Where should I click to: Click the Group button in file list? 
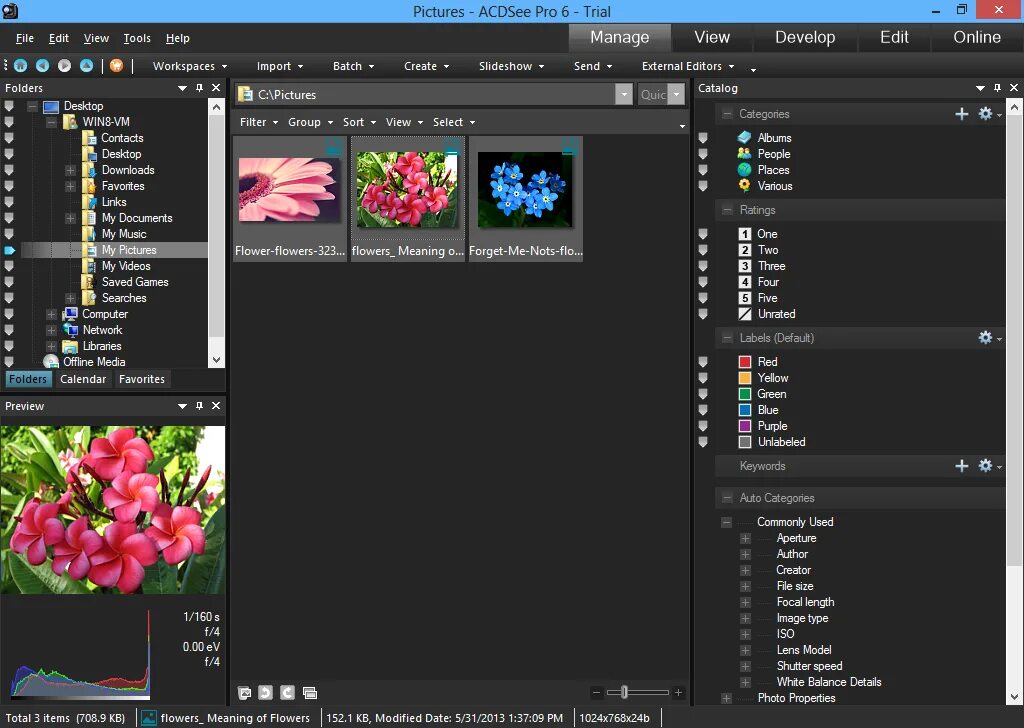[x=310, y=122]
